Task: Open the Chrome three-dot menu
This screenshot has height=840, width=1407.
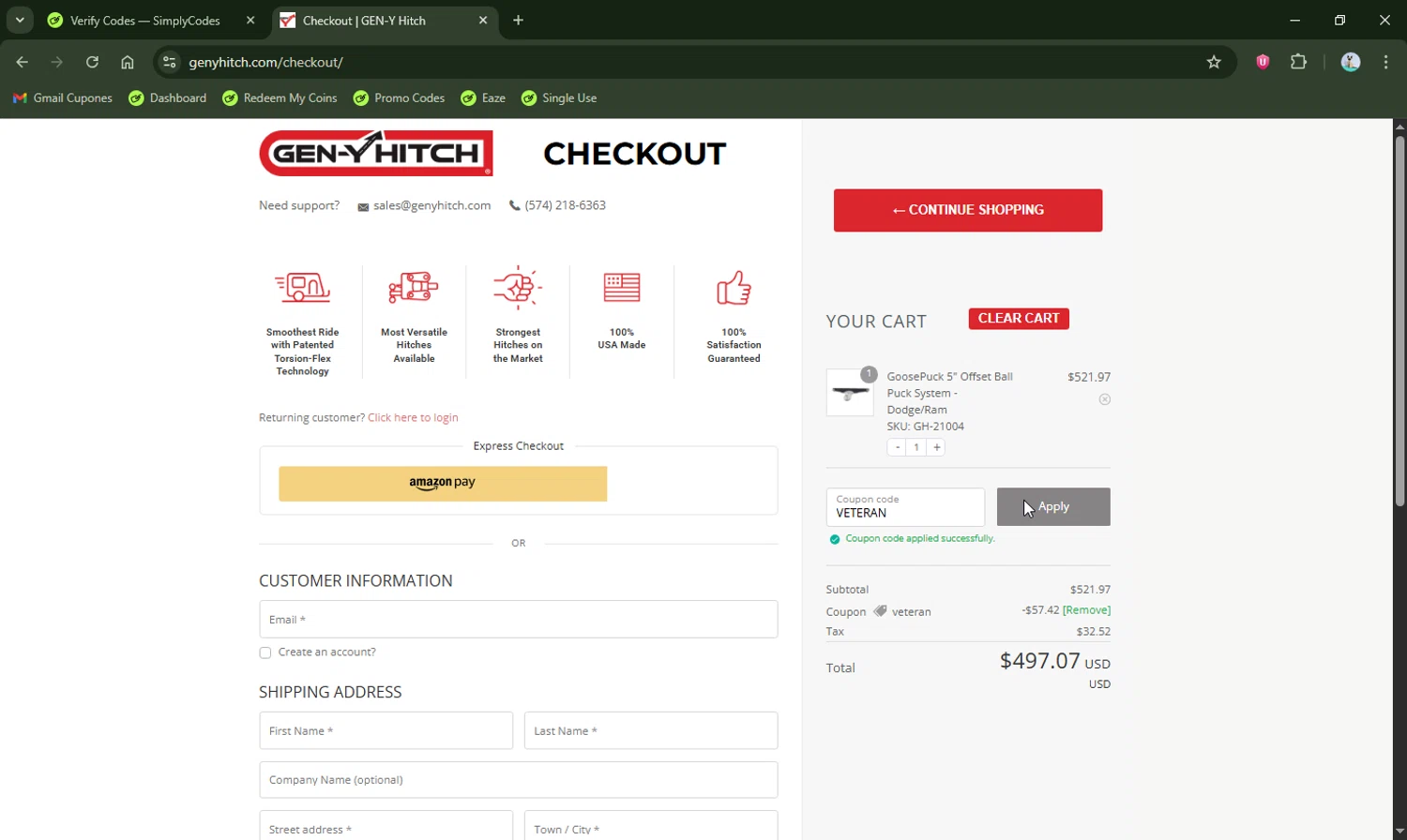Action: pos(1385,62)
